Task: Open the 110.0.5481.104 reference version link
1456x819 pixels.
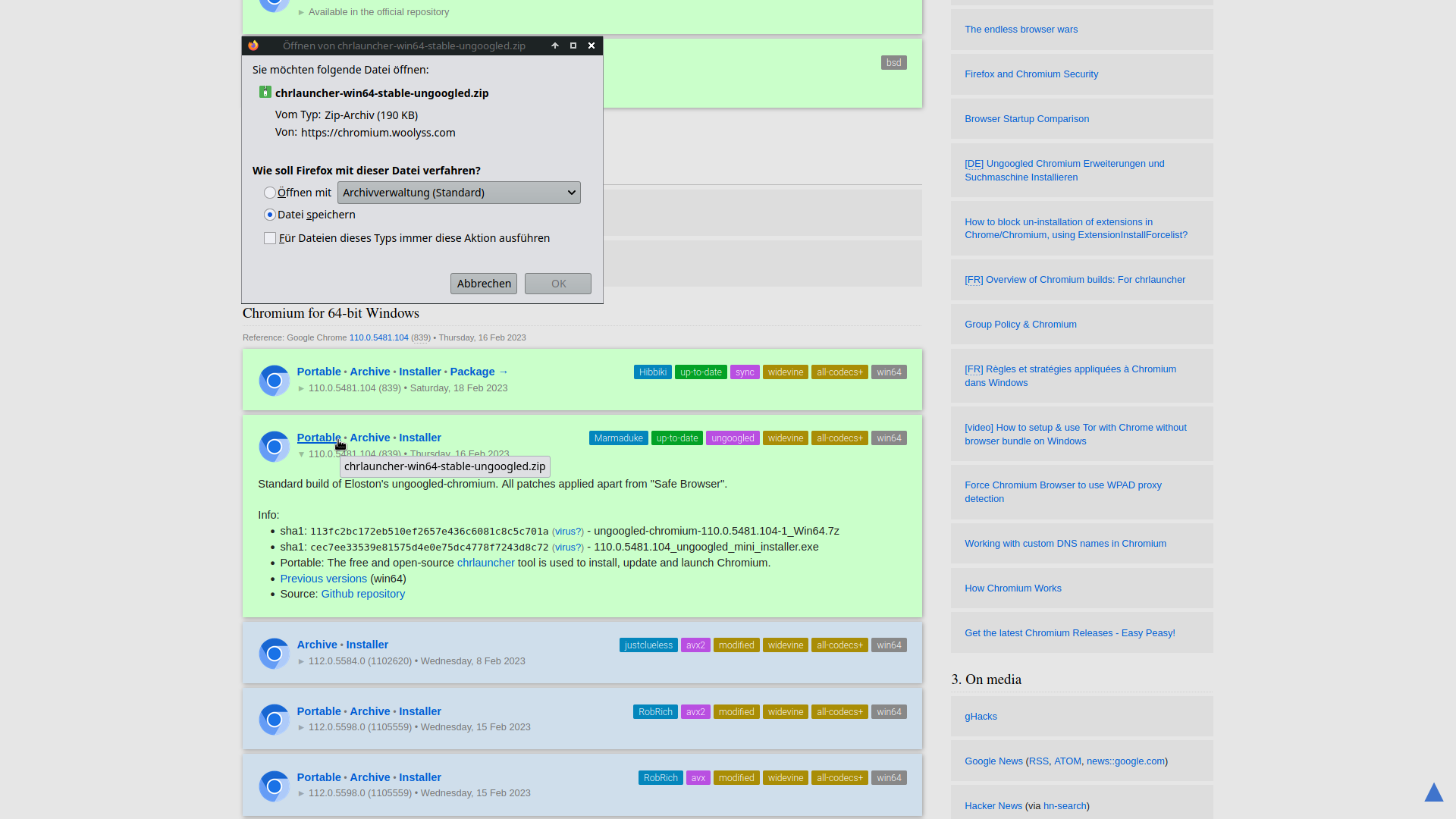Action: (379, 337)
